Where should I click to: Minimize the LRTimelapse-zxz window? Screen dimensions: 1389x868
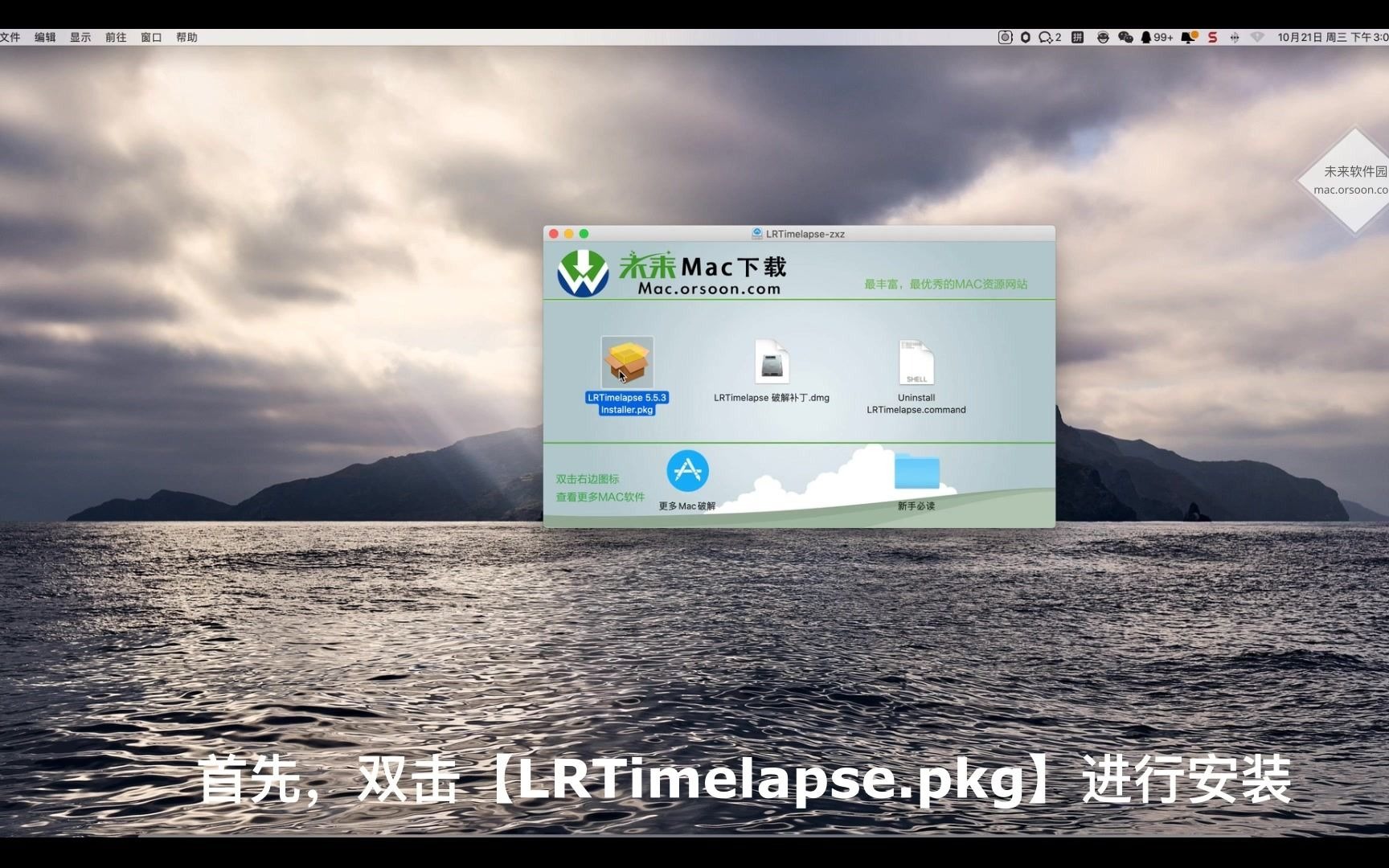568,234
